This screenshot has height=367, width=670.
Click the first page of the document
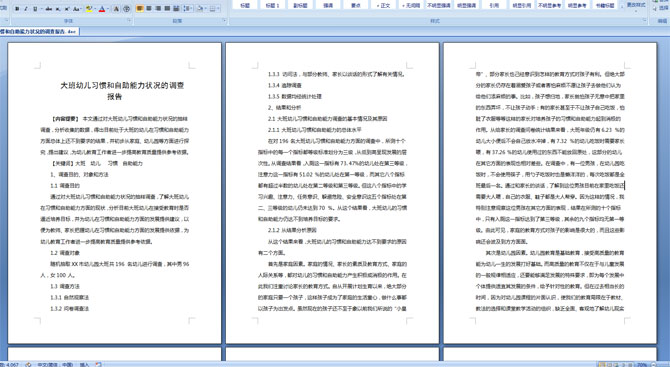115,193
